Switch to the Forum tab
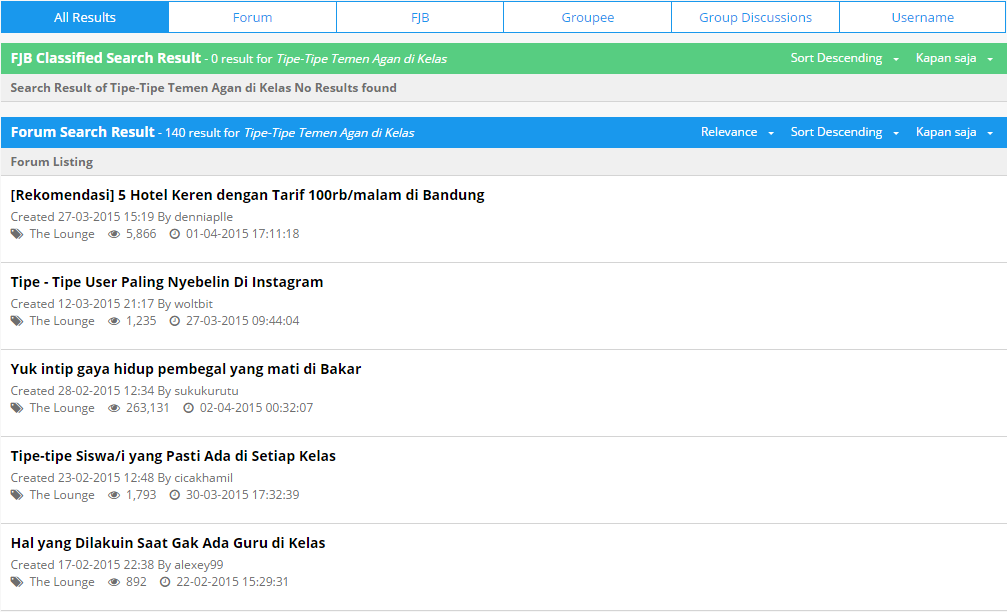This screenshot has width=1007, height=612. point(252,17)
